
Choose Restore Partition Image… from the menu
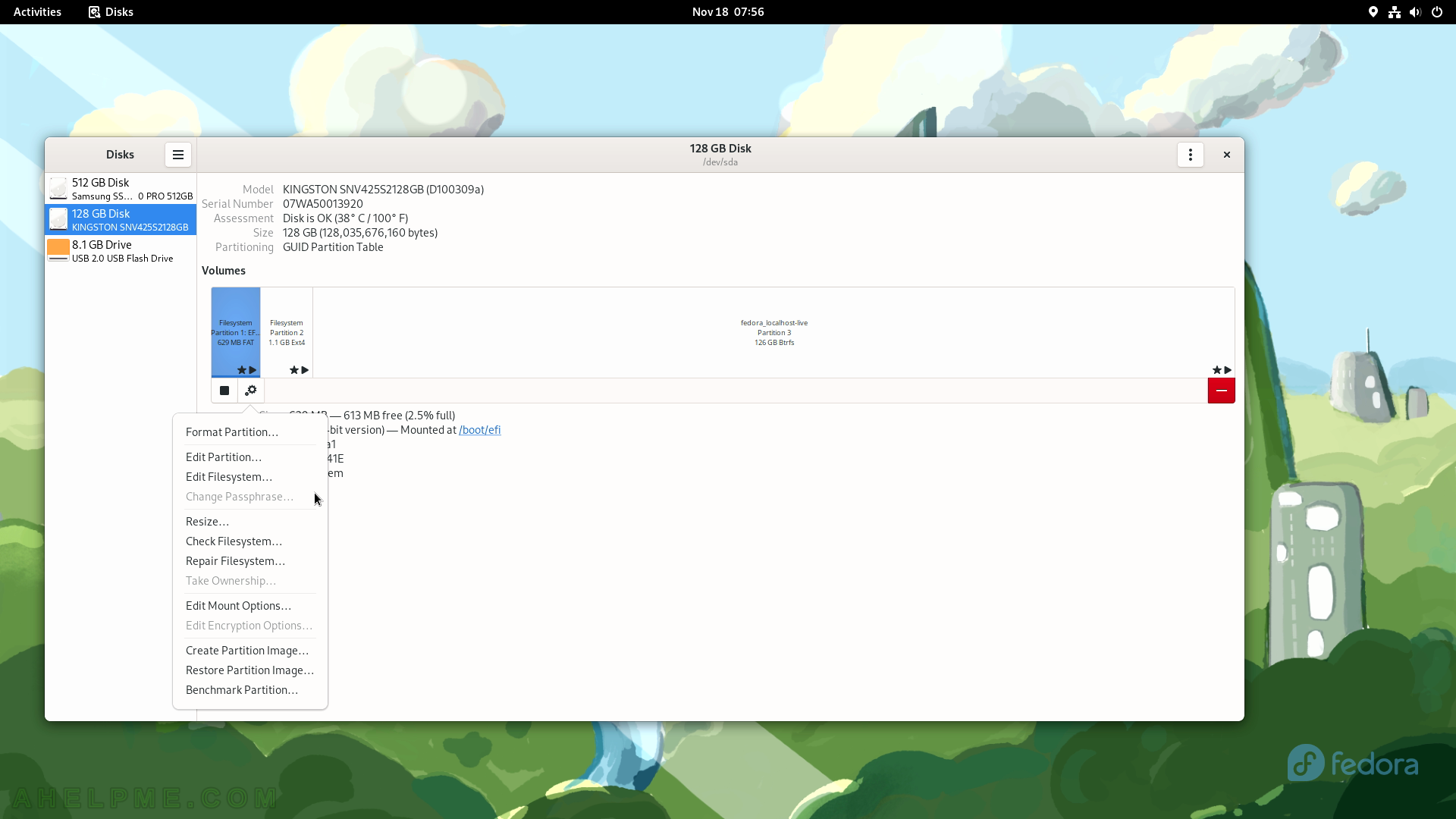tap(250, 670)
